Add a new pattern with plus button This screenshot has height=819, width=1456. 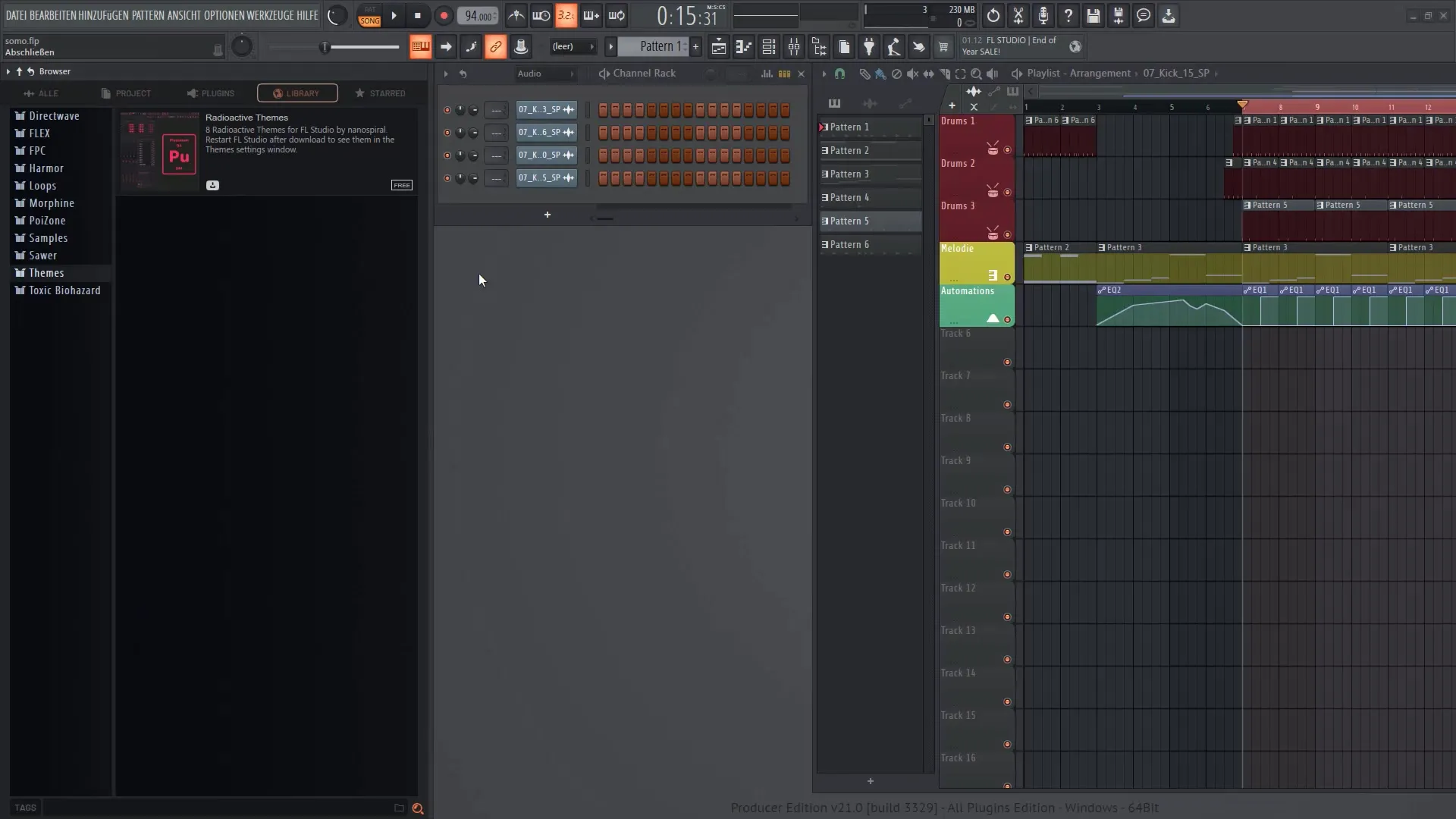[695, 46]
